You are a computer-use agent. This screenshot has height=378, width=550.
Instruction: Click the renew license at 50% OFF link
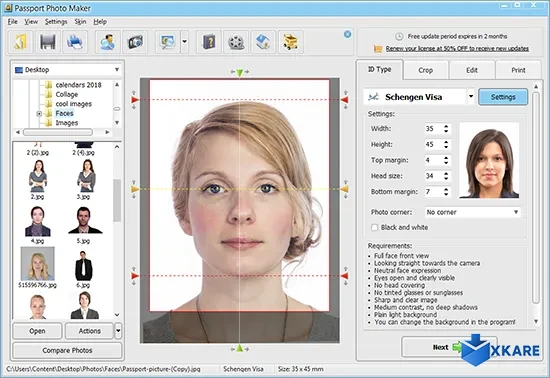click(x=457, y=48)
